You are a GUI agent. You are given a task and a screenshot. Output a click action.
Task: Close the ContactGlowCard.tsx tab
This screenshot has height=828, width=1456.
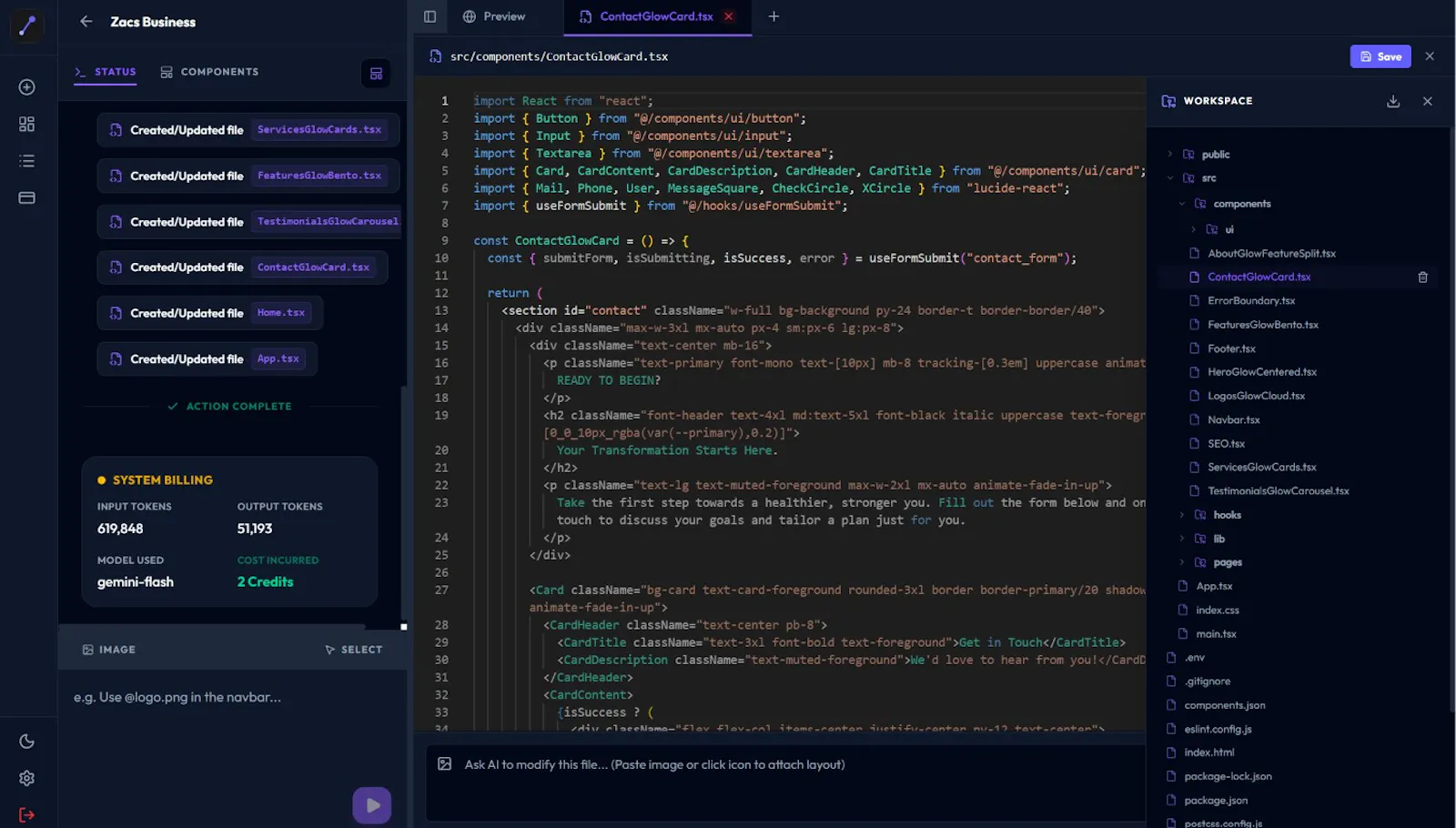tap(729, 16)
